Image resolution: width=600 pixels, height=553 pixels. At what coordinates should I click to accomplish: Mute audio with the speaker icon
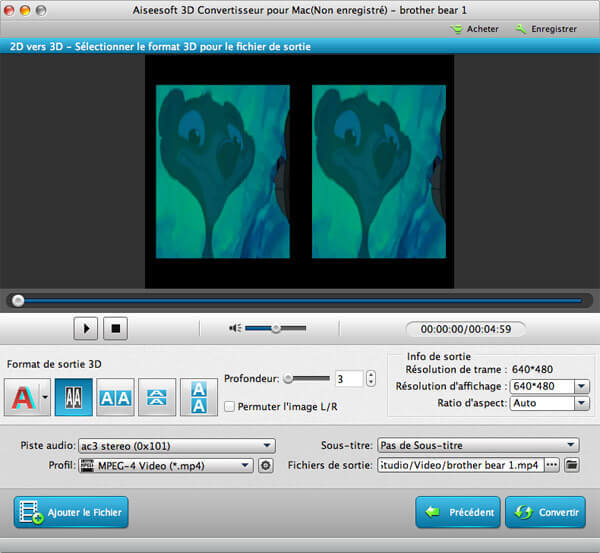[235, 328]
